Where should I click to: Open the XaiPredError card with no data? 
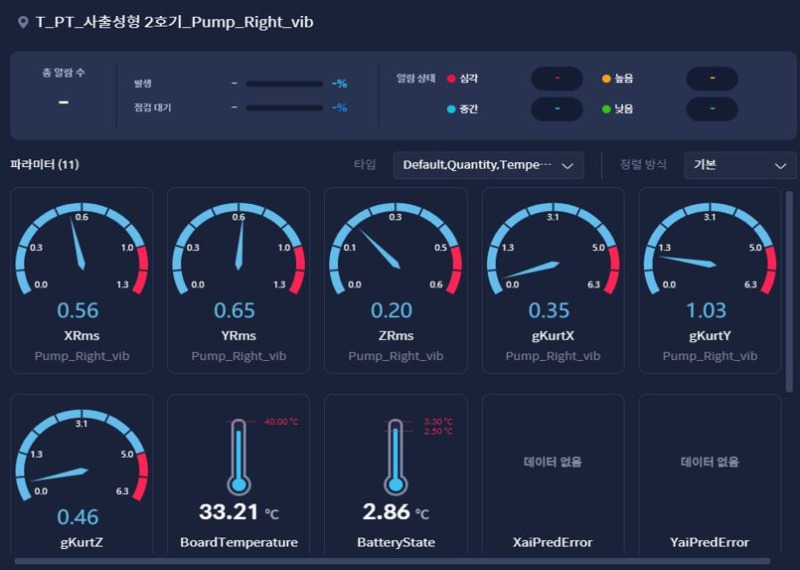click(553, 475)
